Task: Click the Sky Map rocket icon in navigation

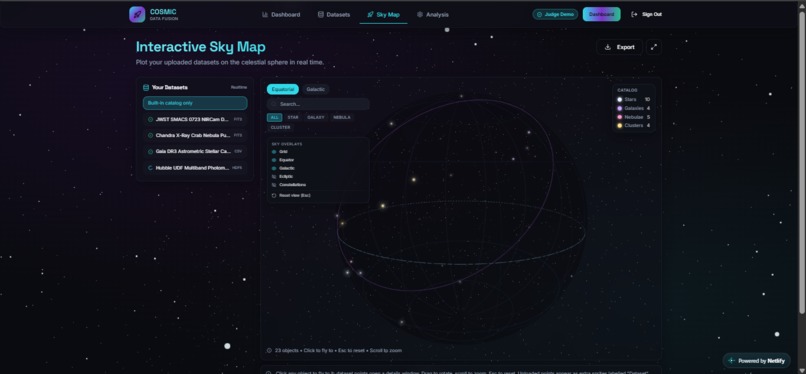Action: pyautogui.click(x=370, y=14)
